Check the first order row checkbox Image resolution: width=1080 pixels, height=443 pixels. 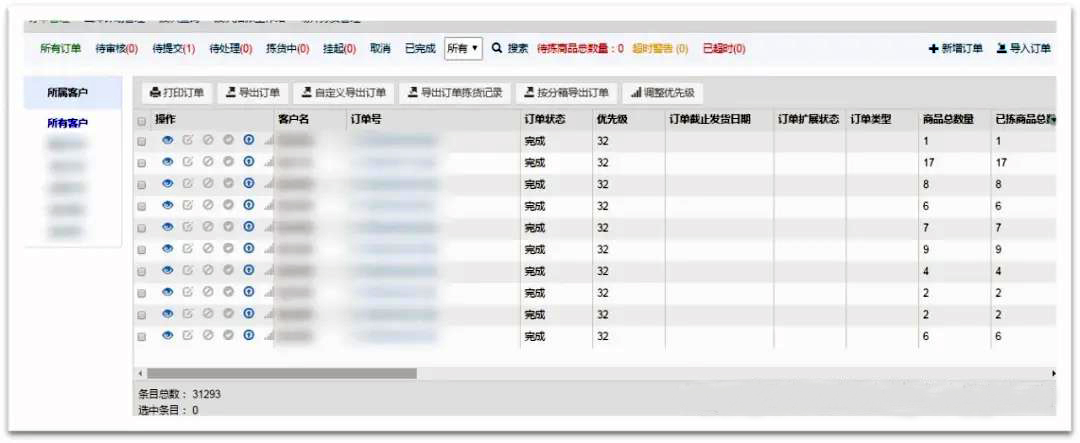point(141,142)
